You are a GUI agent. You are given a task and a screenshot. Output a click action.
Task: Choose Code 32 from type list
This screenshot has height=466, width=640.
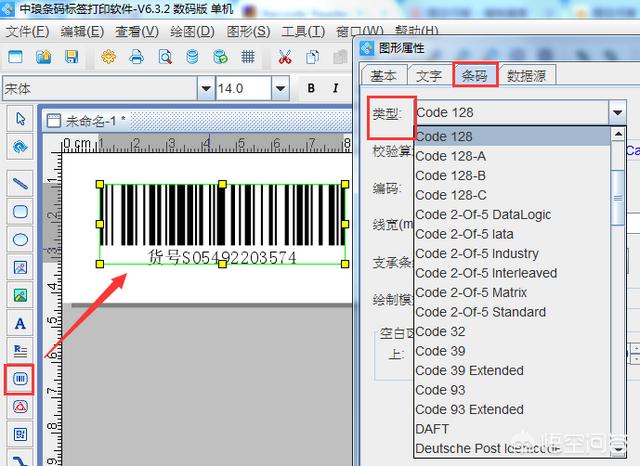[512, 331]
